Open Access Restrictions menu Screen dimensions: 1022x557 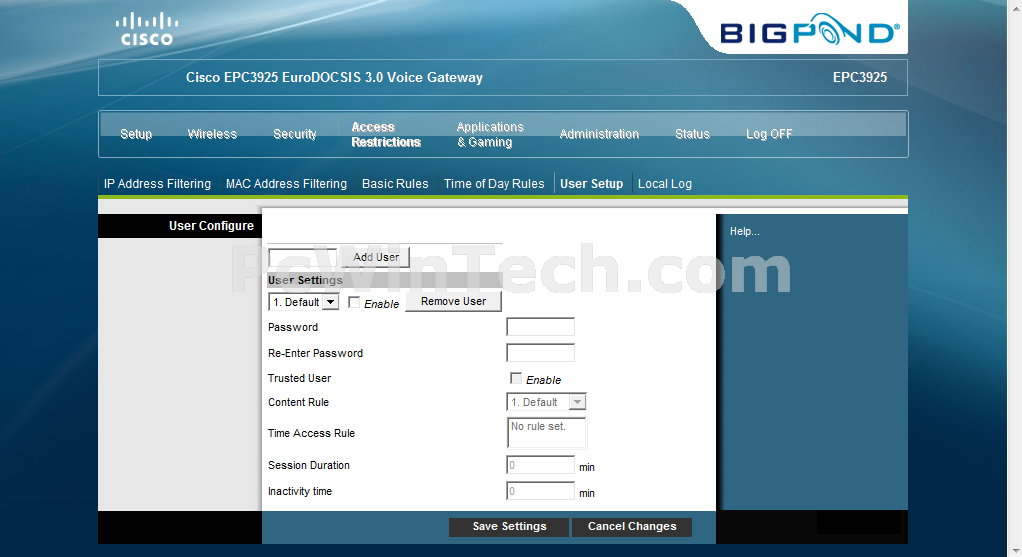tap(386, 135)
